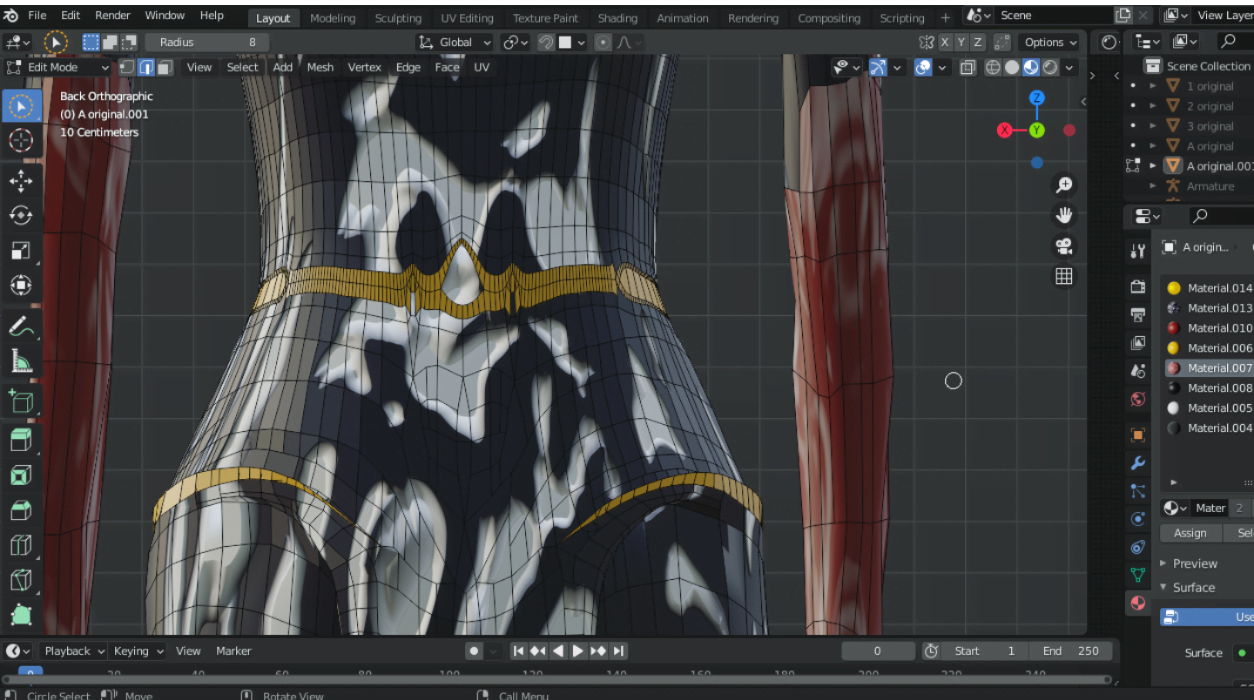Screen dimensions: 1254x700
Task: Switch to the Sculpting workspace tab
Action: coord(398,18)
